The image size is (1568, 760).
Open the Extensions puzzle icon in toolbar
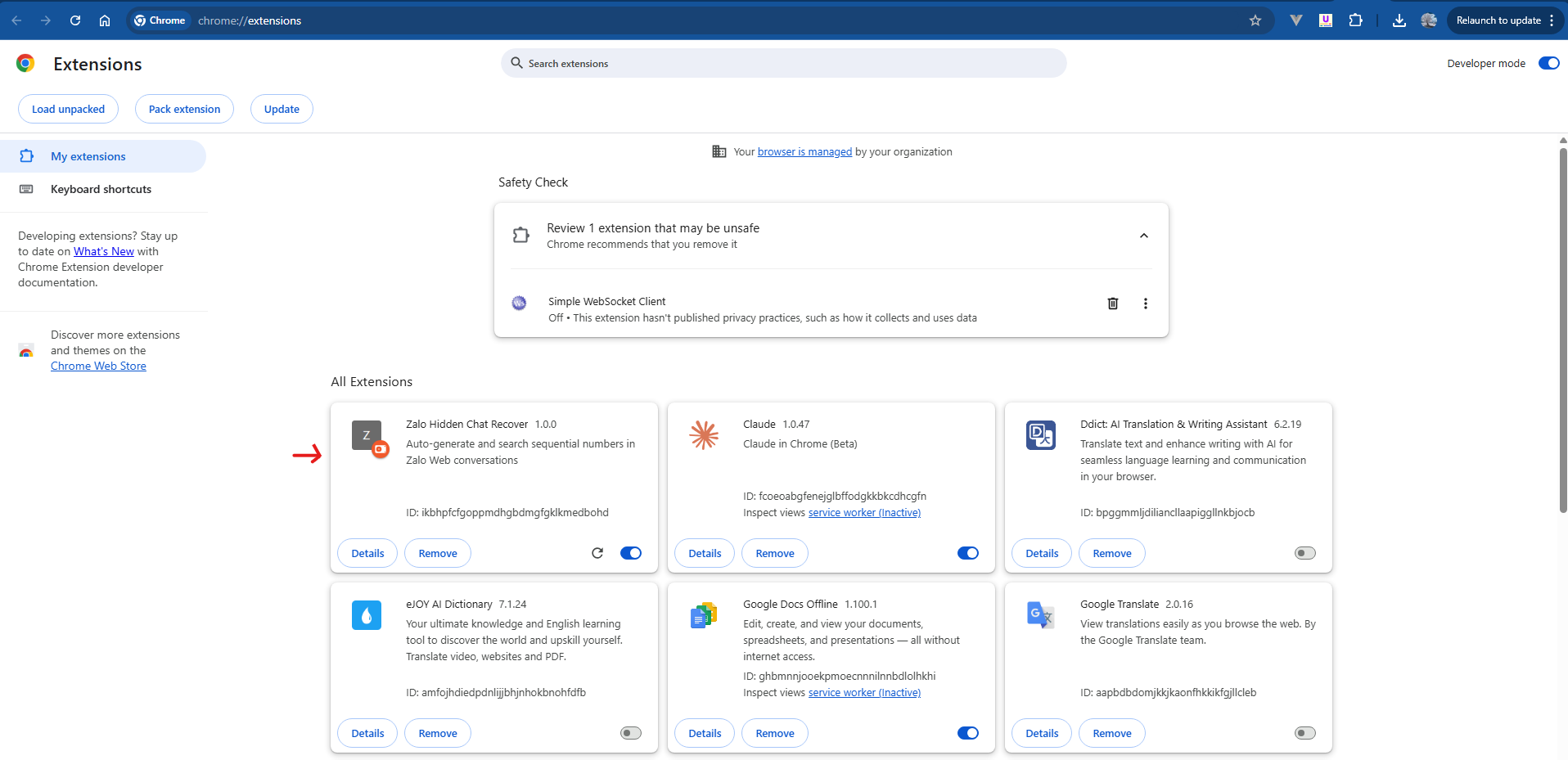[1355, 20]
